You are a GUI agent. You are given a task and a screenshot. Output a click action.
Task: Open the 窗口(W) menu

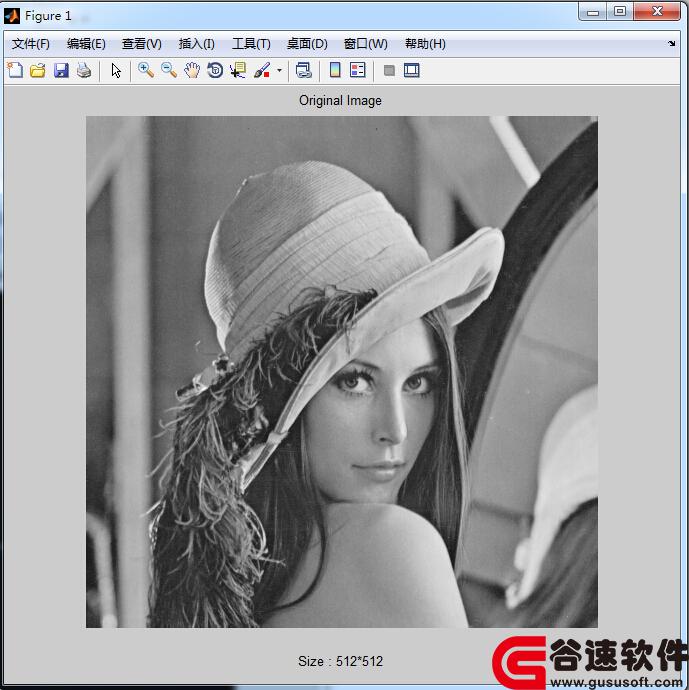point(366,44)
